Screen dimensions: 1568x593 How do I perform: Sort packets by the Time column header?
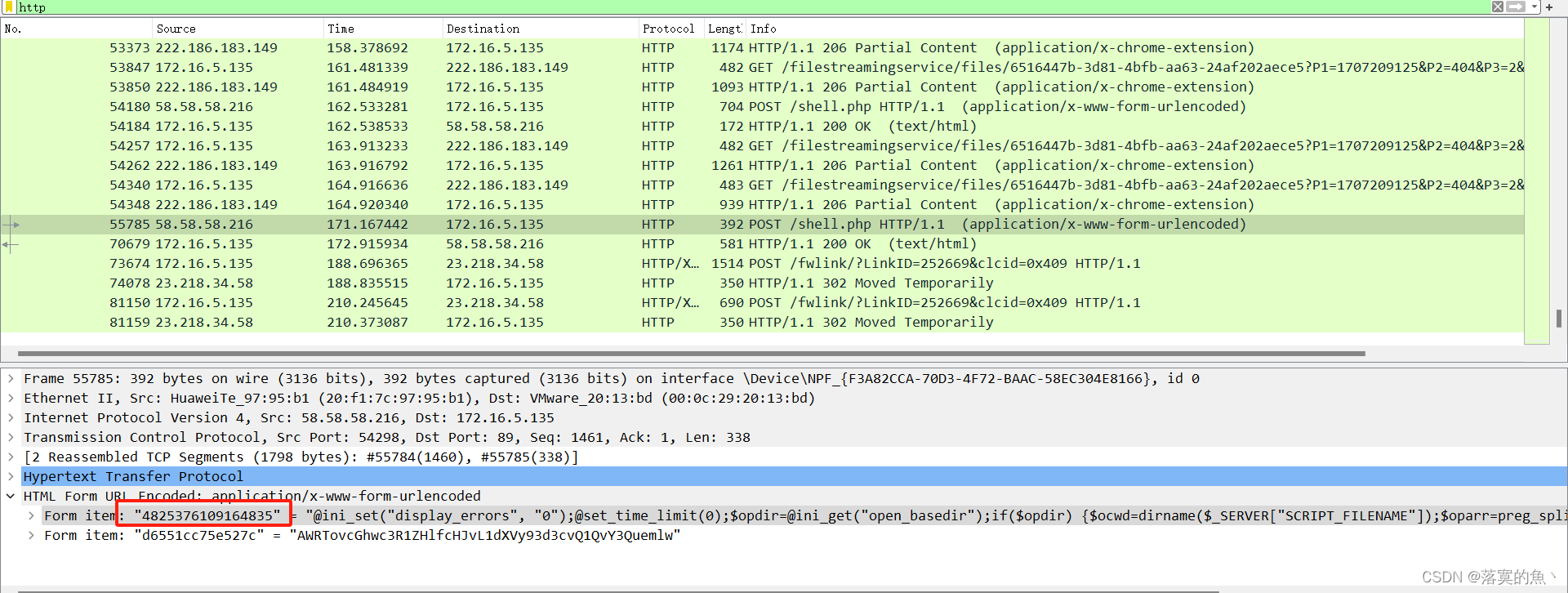(382, 29)
